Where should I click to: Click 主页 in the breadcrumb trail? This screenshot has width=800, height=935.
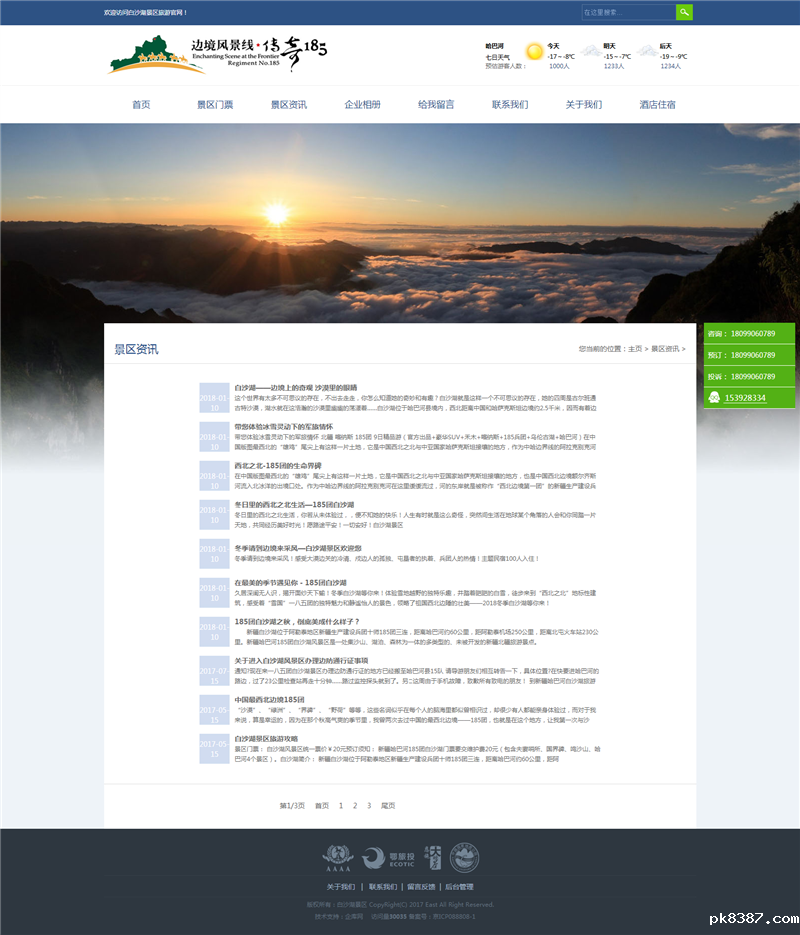634,349
